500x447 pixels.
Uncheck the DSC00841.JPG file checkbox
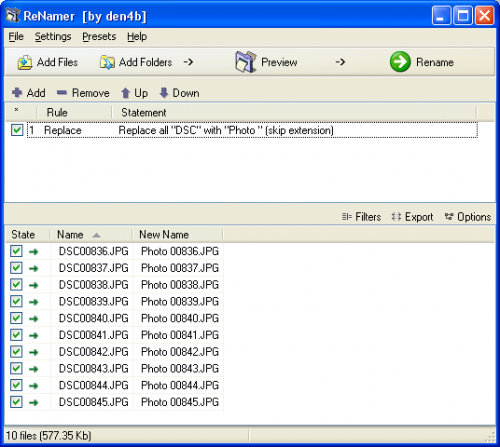tap(16, 335)
